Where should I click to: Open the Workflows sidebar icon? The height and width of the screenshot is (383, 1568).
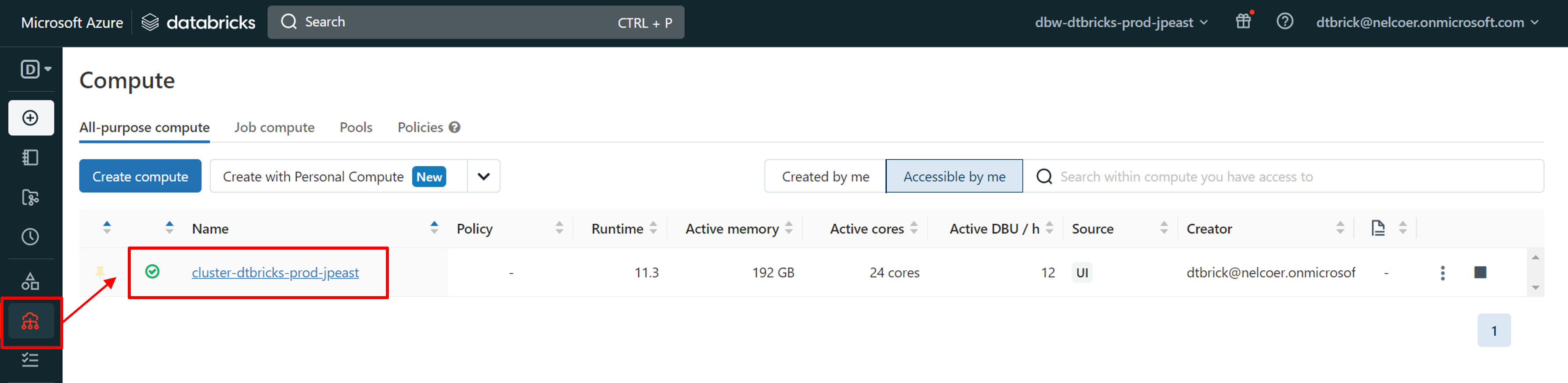pyautogui.click(x=30, y=360)
